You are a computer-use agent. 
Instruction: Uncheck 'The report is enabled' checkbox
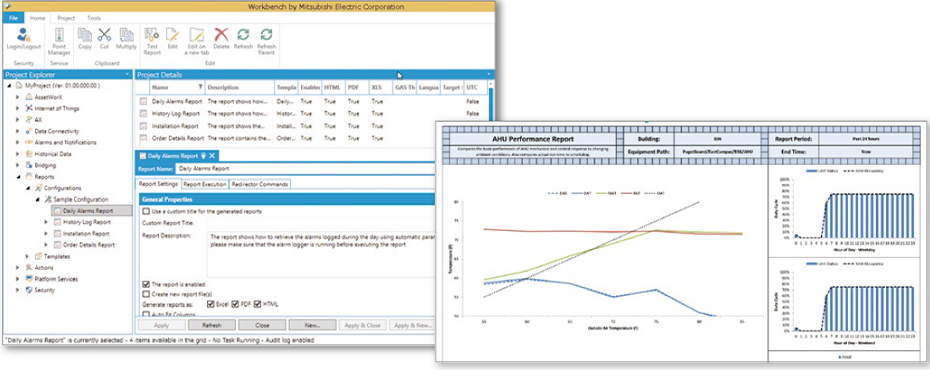[x=146, y=284]
